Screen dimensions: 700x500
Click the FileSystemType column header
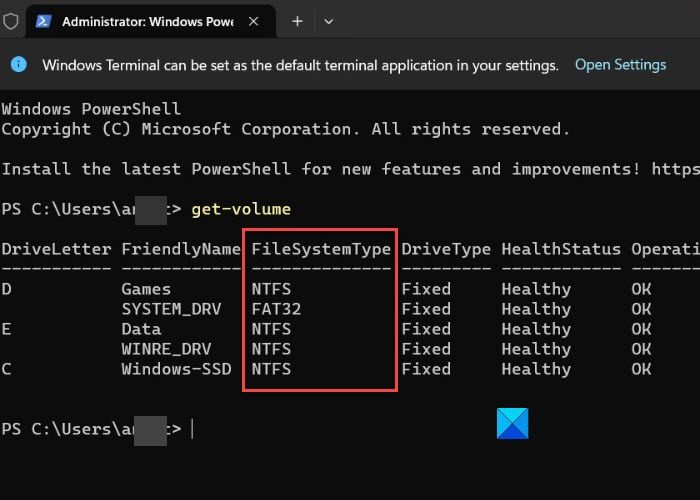click(321, 249)
